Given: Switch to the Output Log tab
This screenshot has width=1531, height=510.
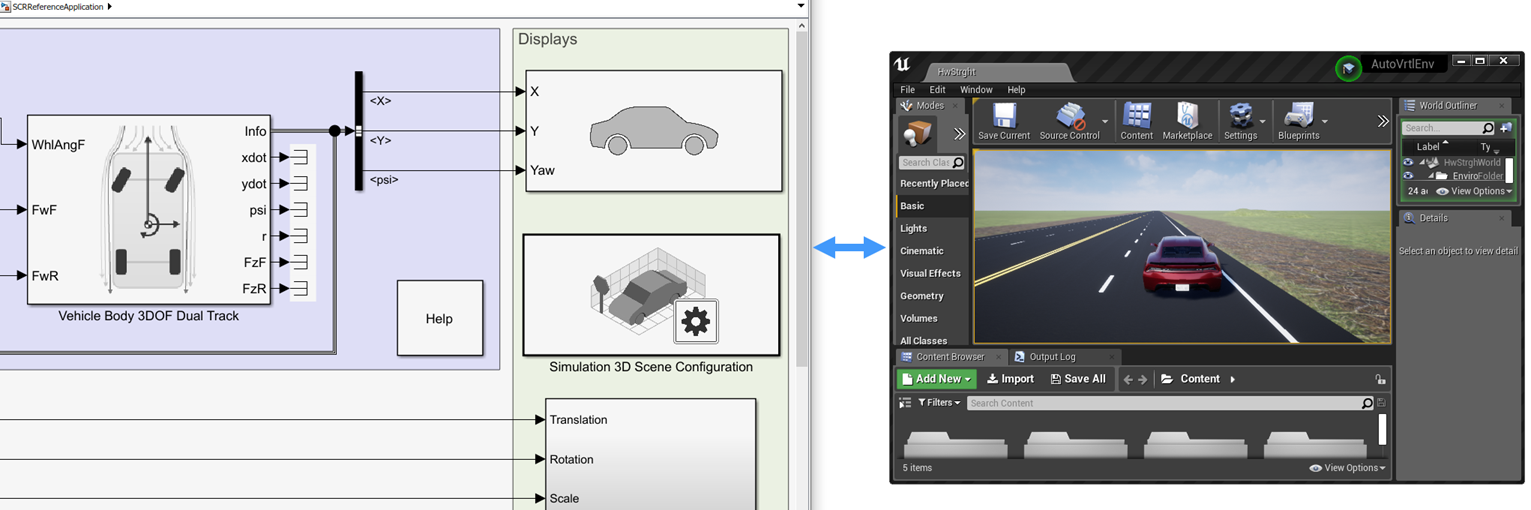Looking at the screenshot, I should 1051,357.
